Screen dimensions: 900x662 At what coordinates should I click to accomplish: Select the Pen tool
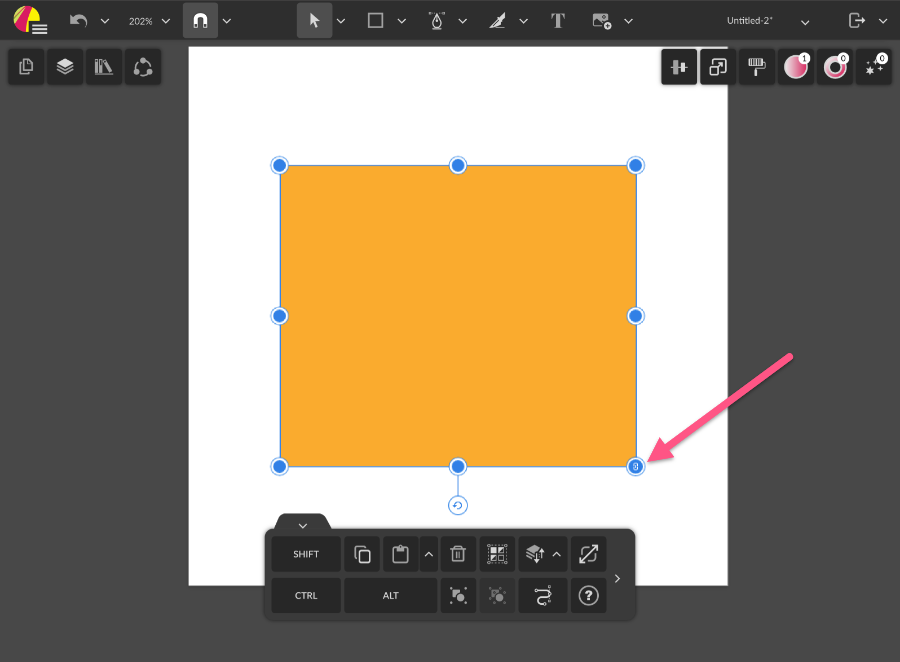[436, 20]
